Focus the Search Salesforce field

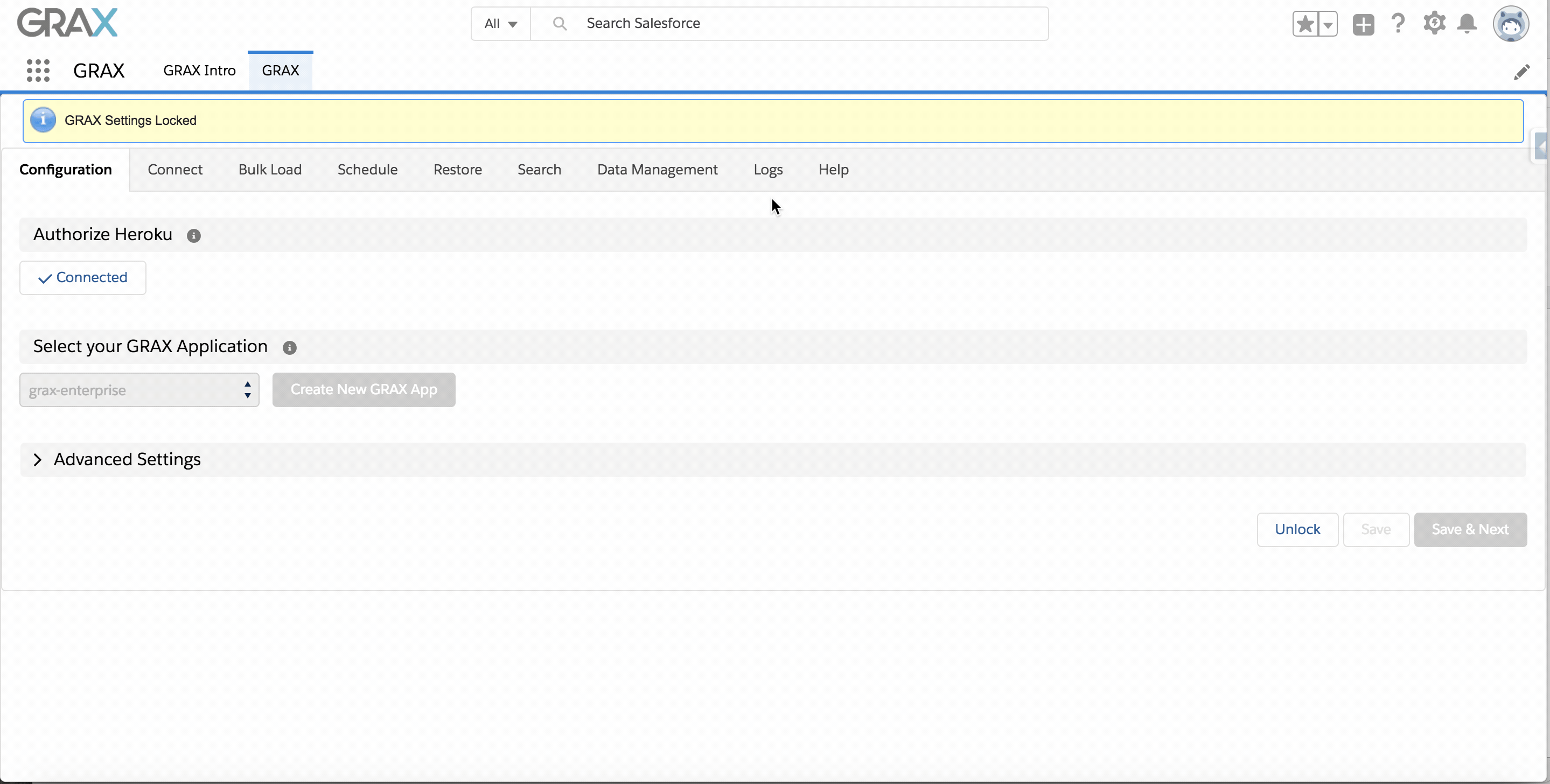790,24
